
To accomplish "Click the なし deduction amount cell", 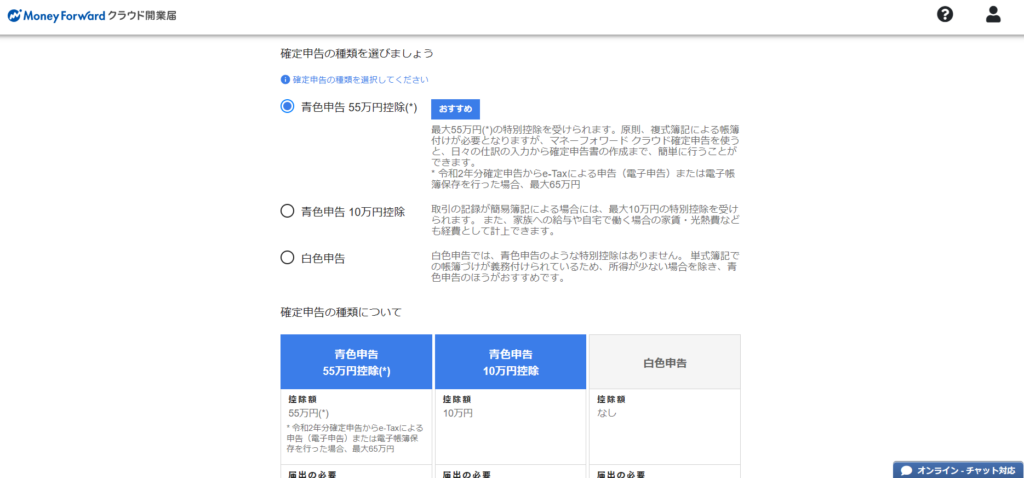I will pos(606,412).
